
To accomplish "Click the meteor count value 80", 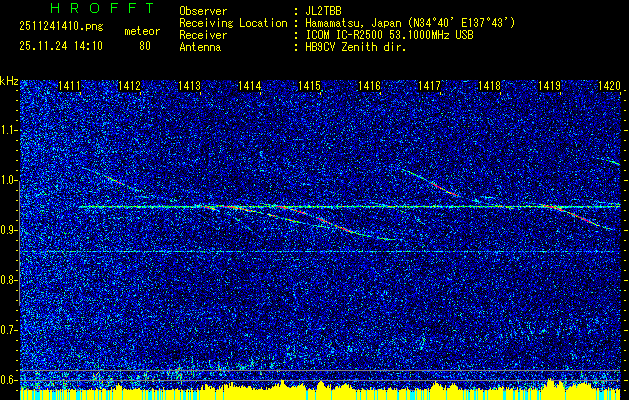I will point(145,45).
